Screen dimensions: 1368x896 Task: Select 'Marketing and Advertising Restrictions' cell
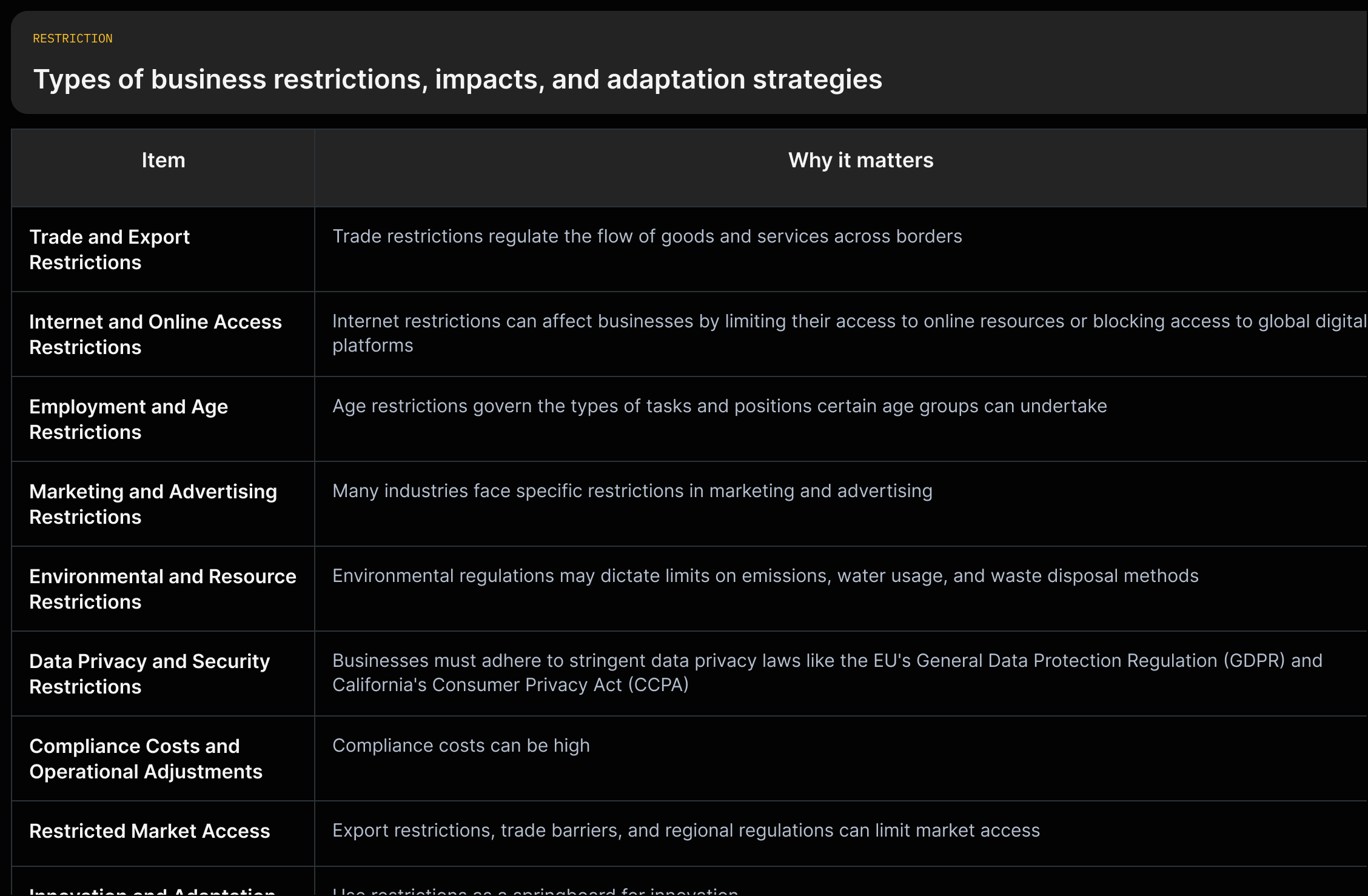(163, 504)
